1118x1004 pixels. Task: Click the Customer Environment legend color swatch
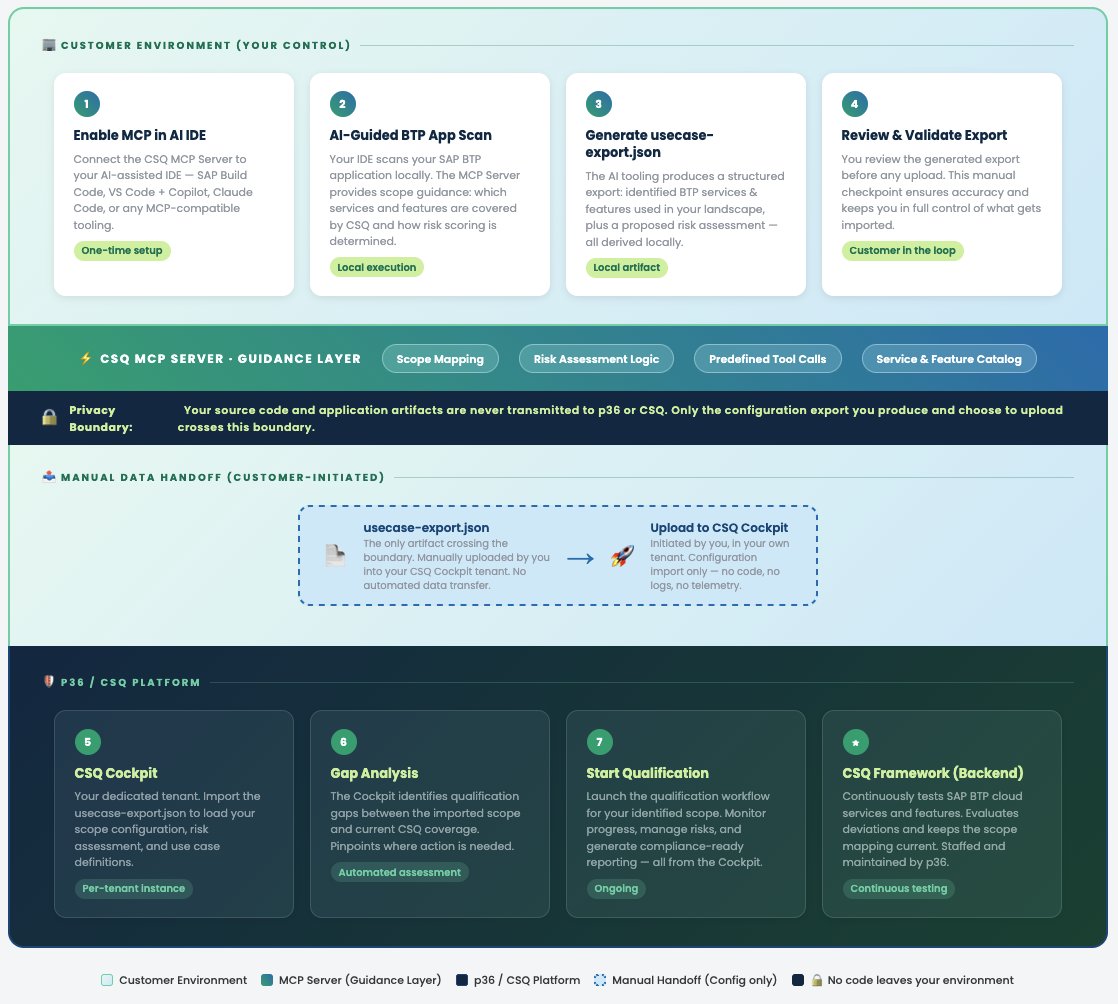click(x=107, y=980)
